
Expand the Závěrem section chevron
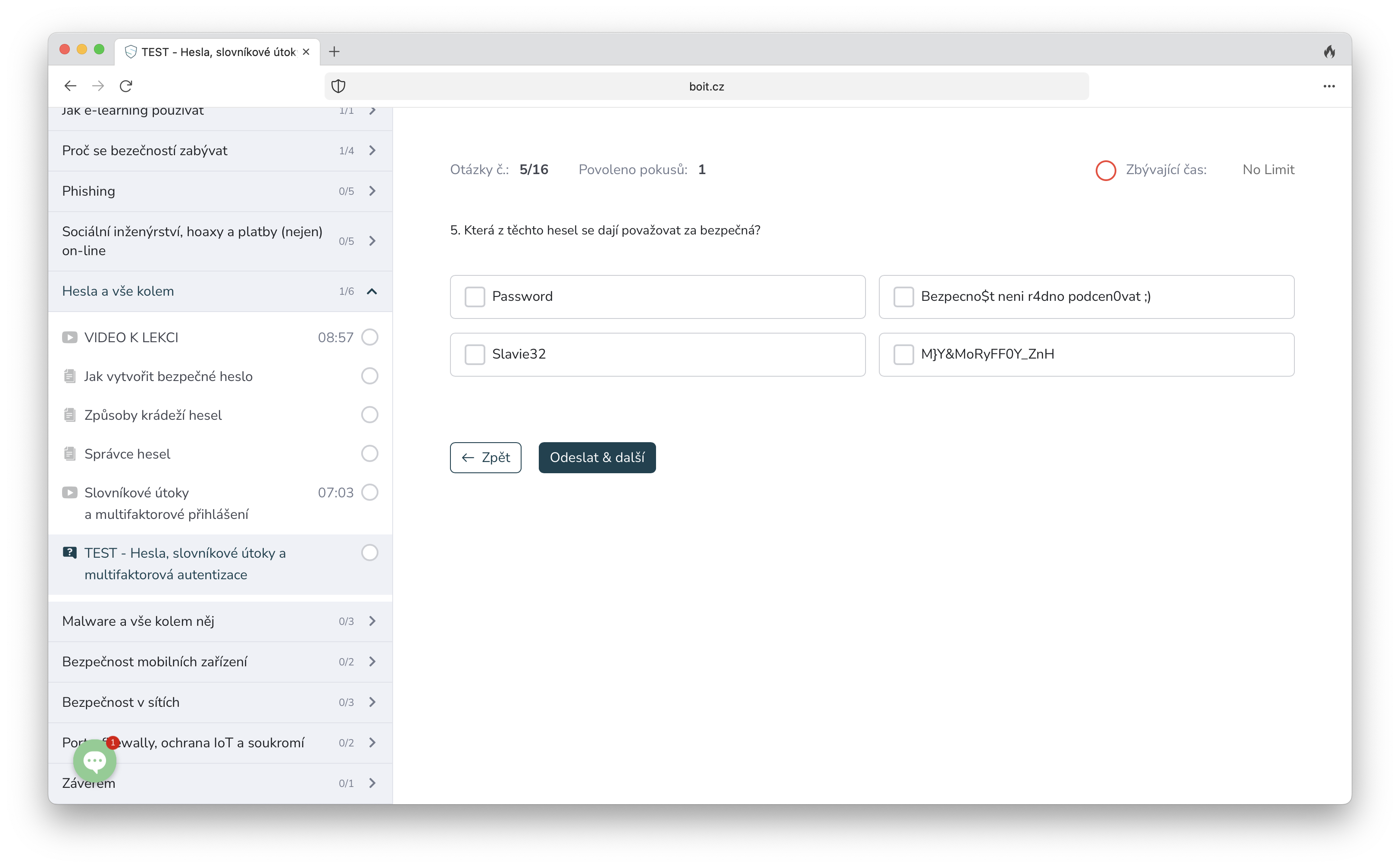click(372, 783)
